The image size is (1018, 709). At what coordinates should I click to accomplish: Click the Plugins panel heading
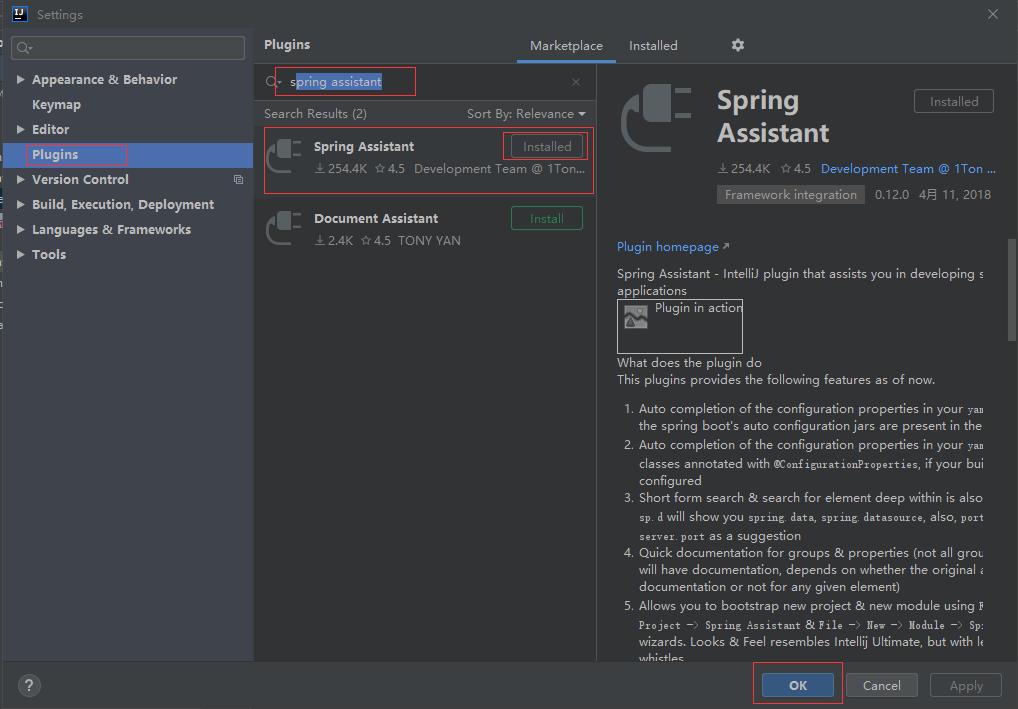click(287, 45)
